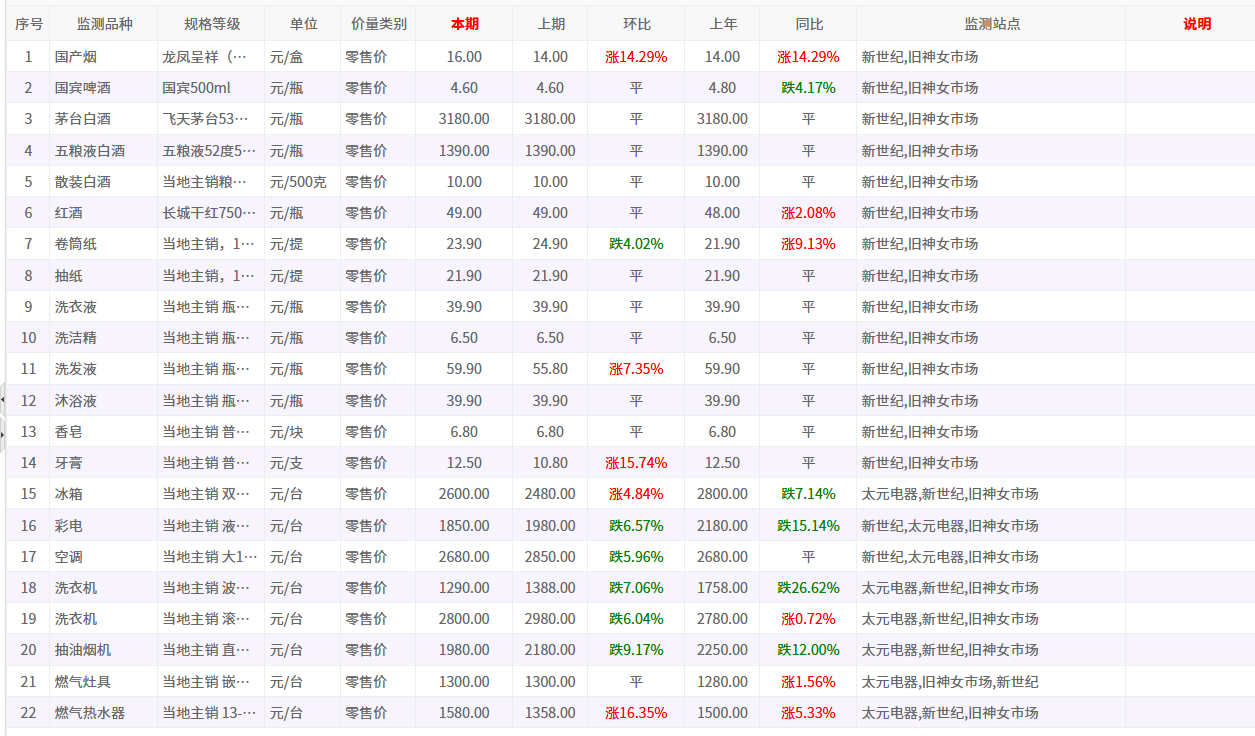
Task: Select the 沐浴液 item cell
Action: (104, 401)
